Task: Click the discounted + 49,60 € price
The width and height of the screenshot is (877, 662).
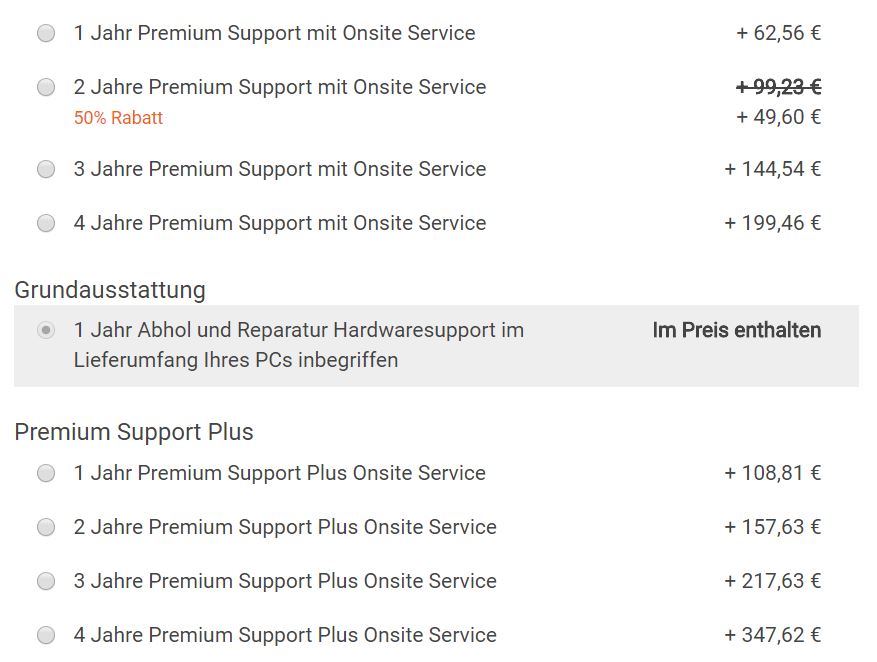Action: tap(778, 117)
